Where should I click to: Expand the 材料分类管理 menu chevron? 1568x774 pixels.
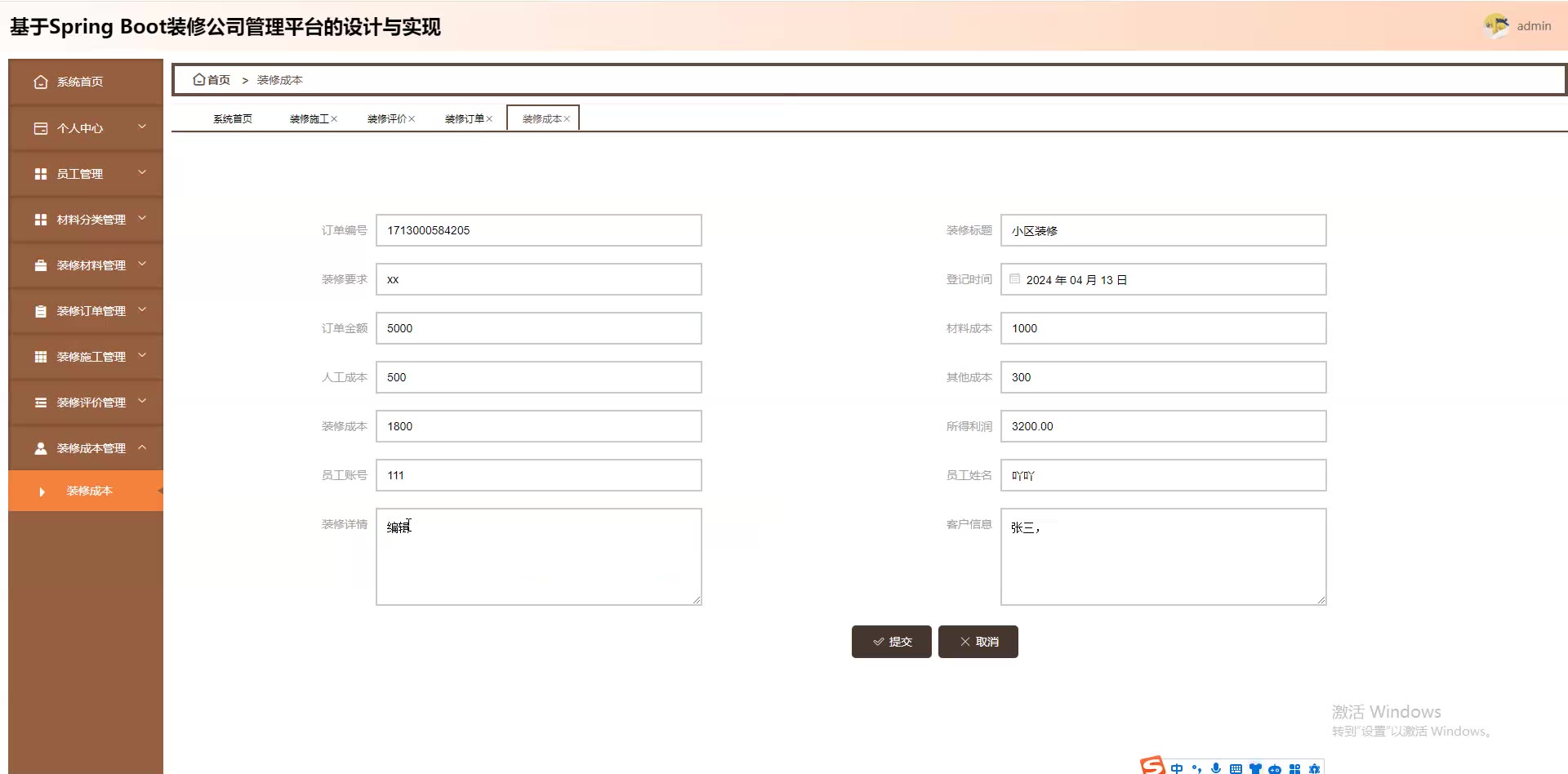click(x=142, y=218)
